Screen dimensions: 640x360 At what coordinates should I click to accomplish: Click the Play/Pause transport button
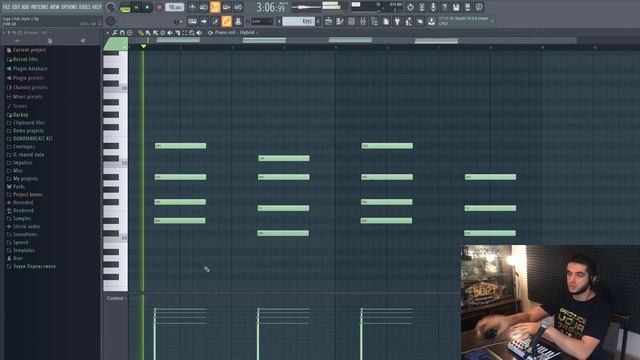click(x=136, y=7)
